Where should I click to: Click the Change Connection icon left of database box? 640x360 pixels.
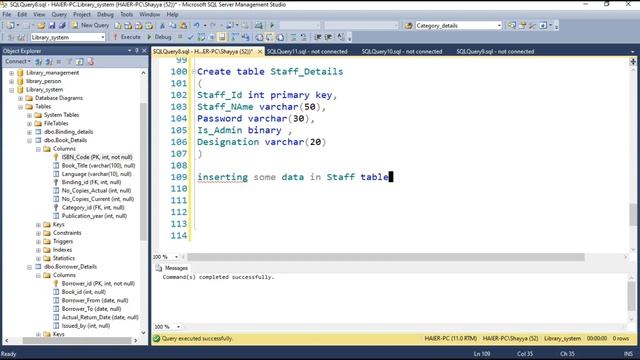[21, 37]
